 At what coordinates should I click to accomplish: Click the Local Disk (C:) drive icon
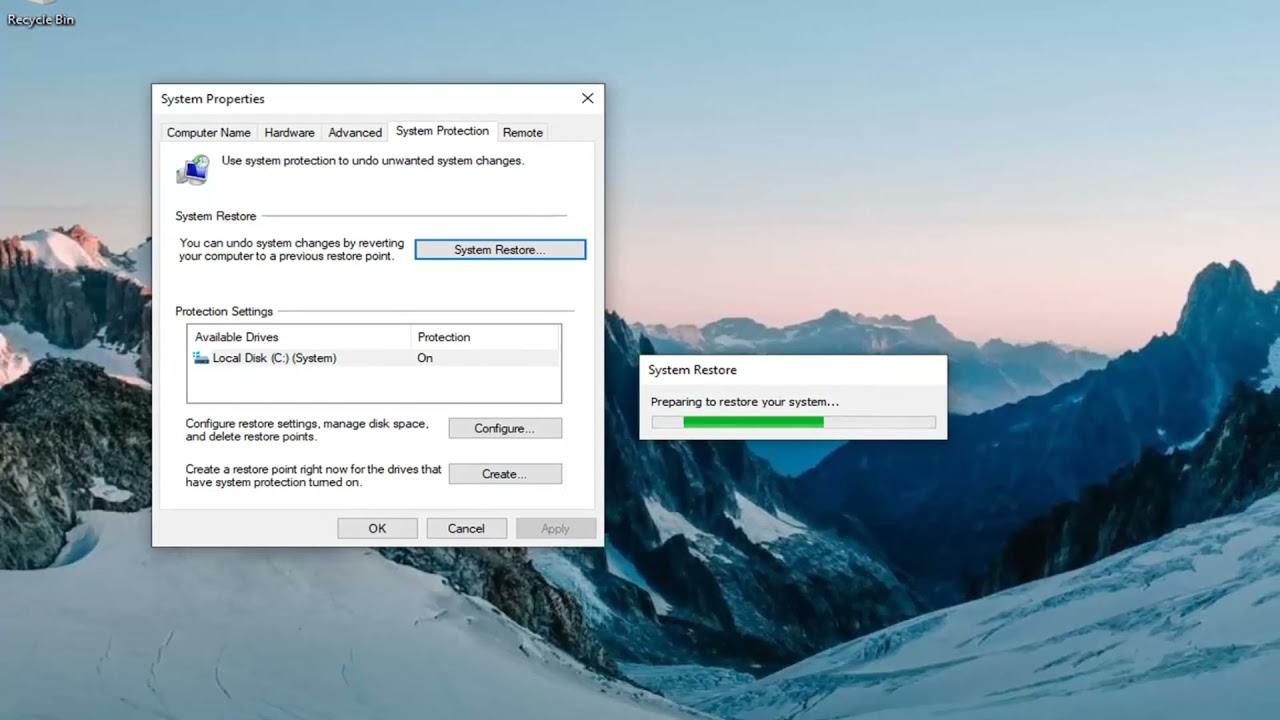(x=201, y=358)
